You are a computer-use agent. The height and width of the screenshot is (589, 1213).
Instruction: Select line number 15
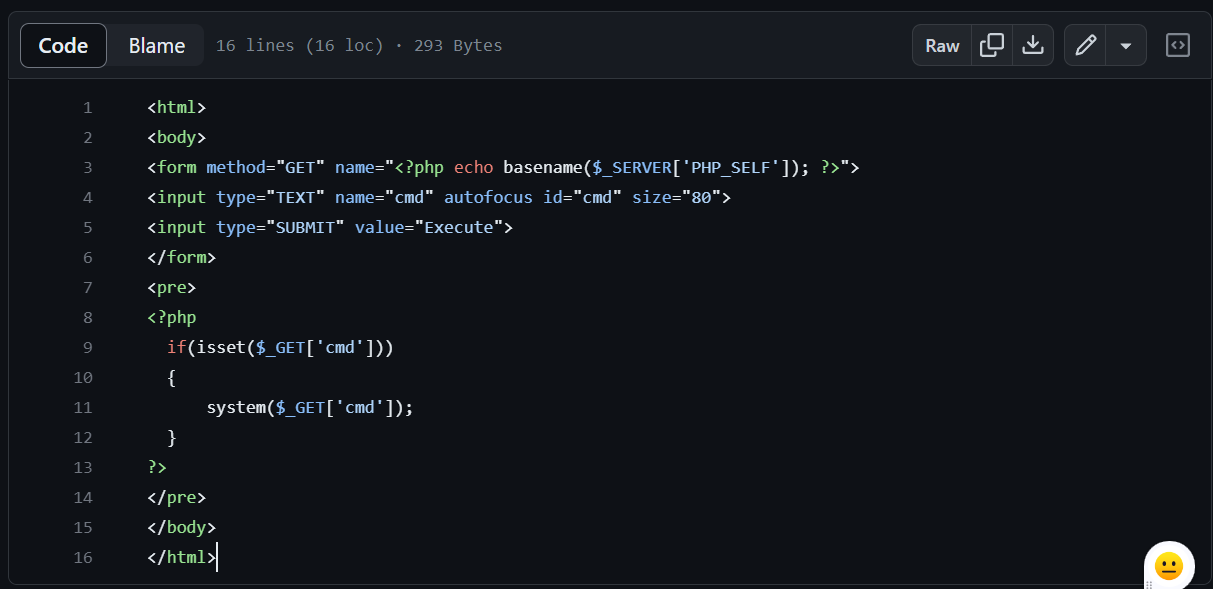83,527
